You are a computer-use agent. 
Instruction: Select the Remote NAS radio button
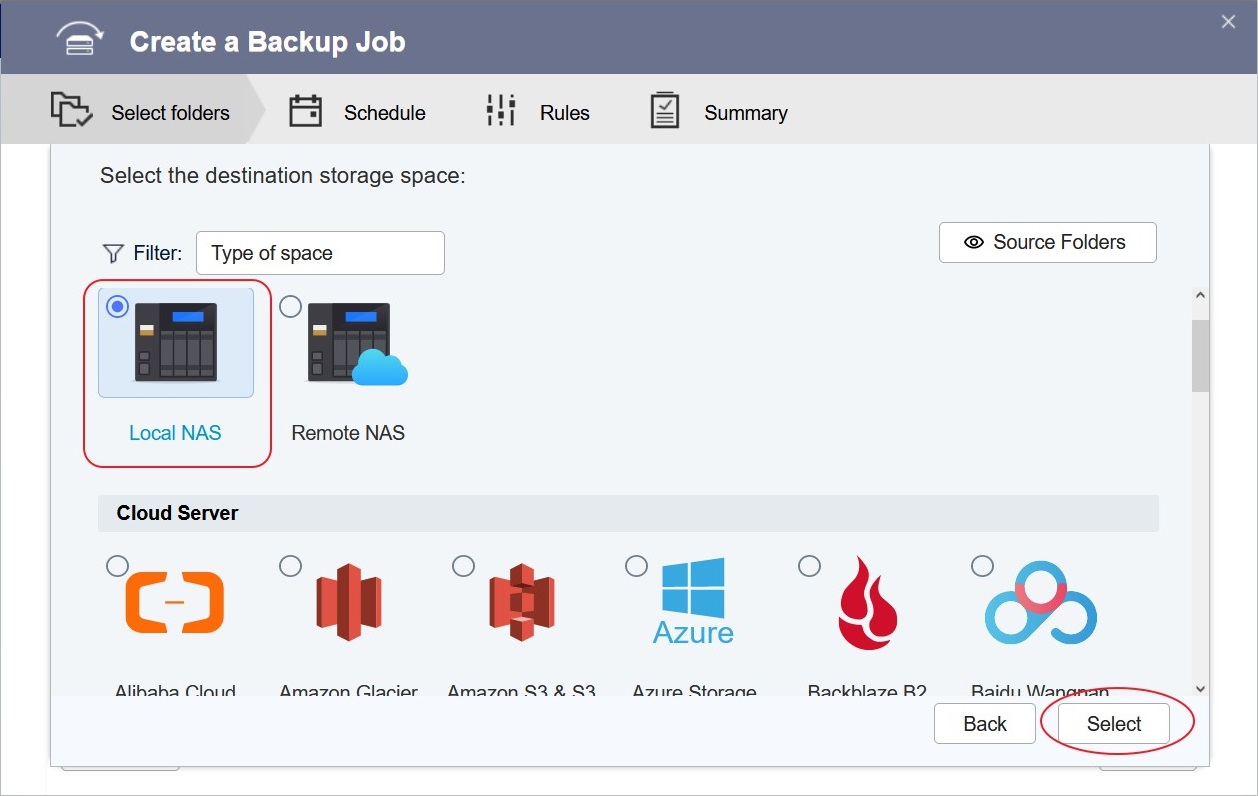(x=290, y=307)
